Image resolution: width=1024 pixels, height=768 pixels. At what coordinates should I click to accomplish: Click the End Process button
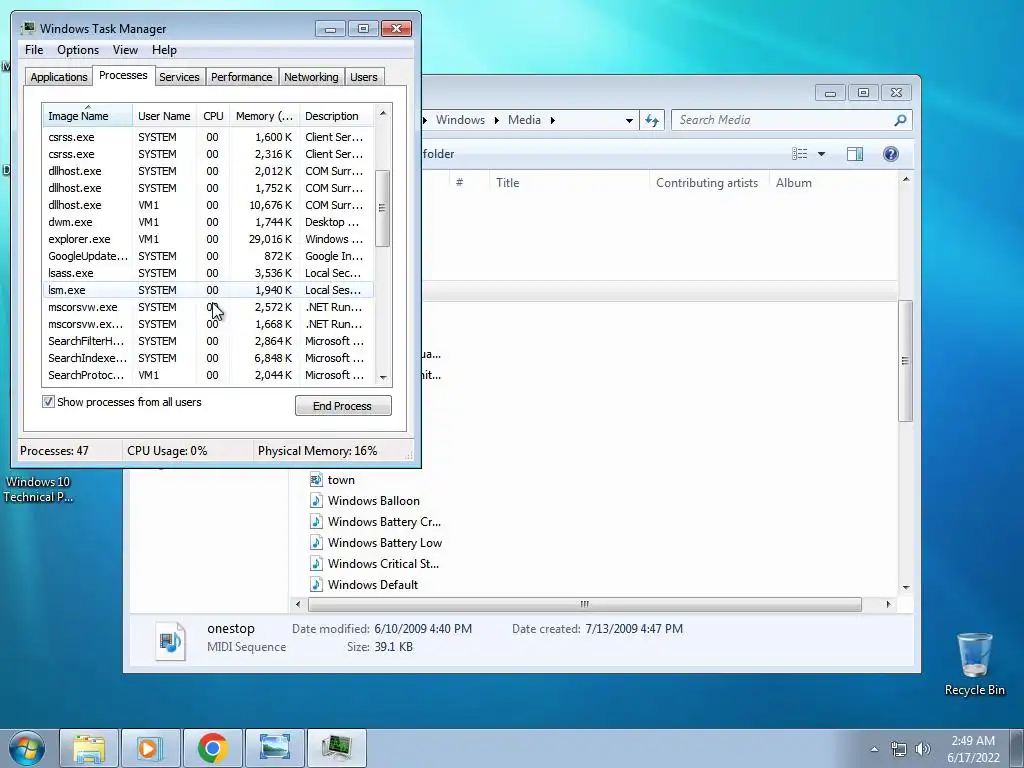(x=344, y=406)
